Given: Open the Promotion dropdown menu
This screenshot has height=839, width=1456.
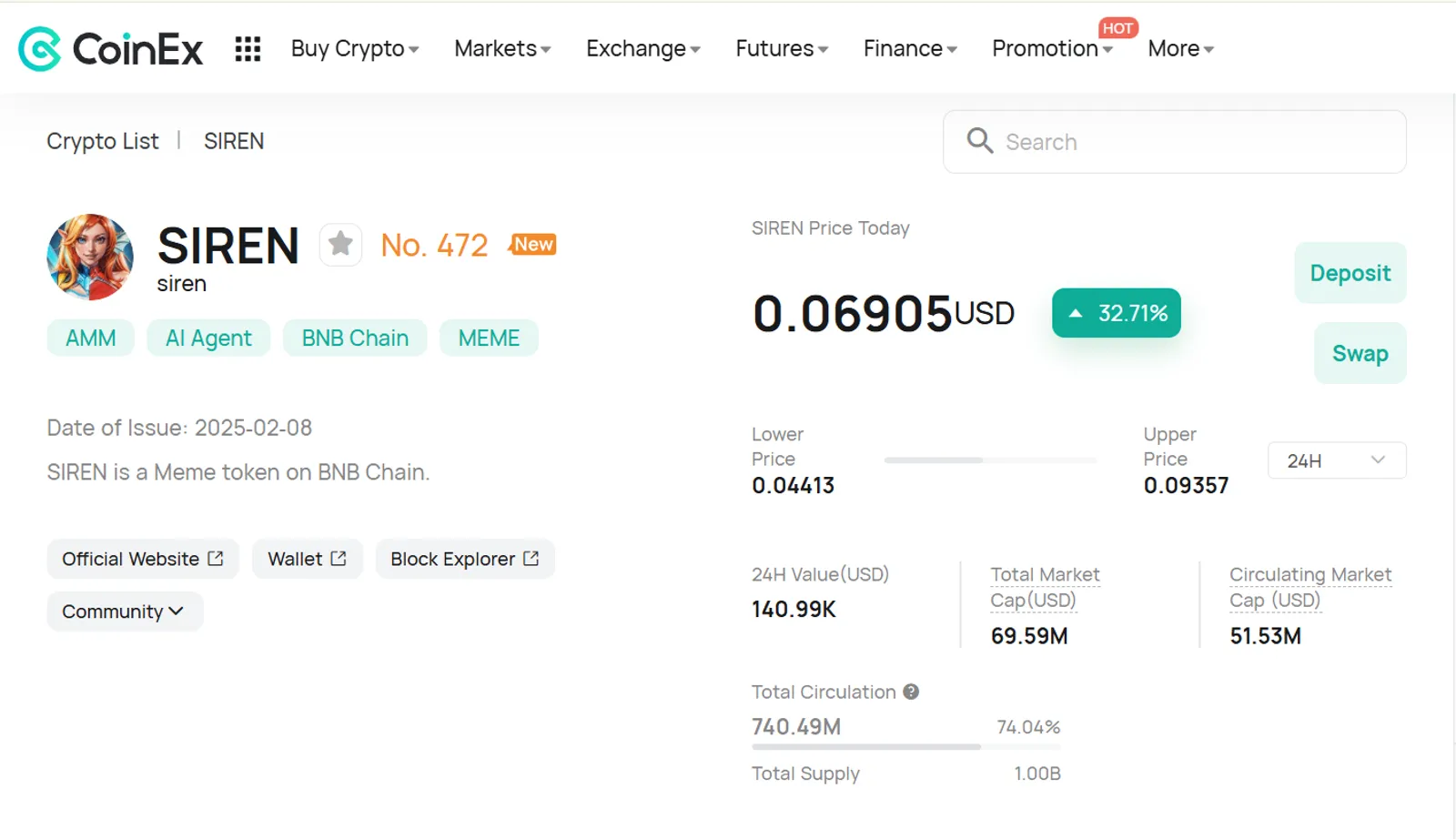Looking at the screenshot, I should click(1052, 48).
